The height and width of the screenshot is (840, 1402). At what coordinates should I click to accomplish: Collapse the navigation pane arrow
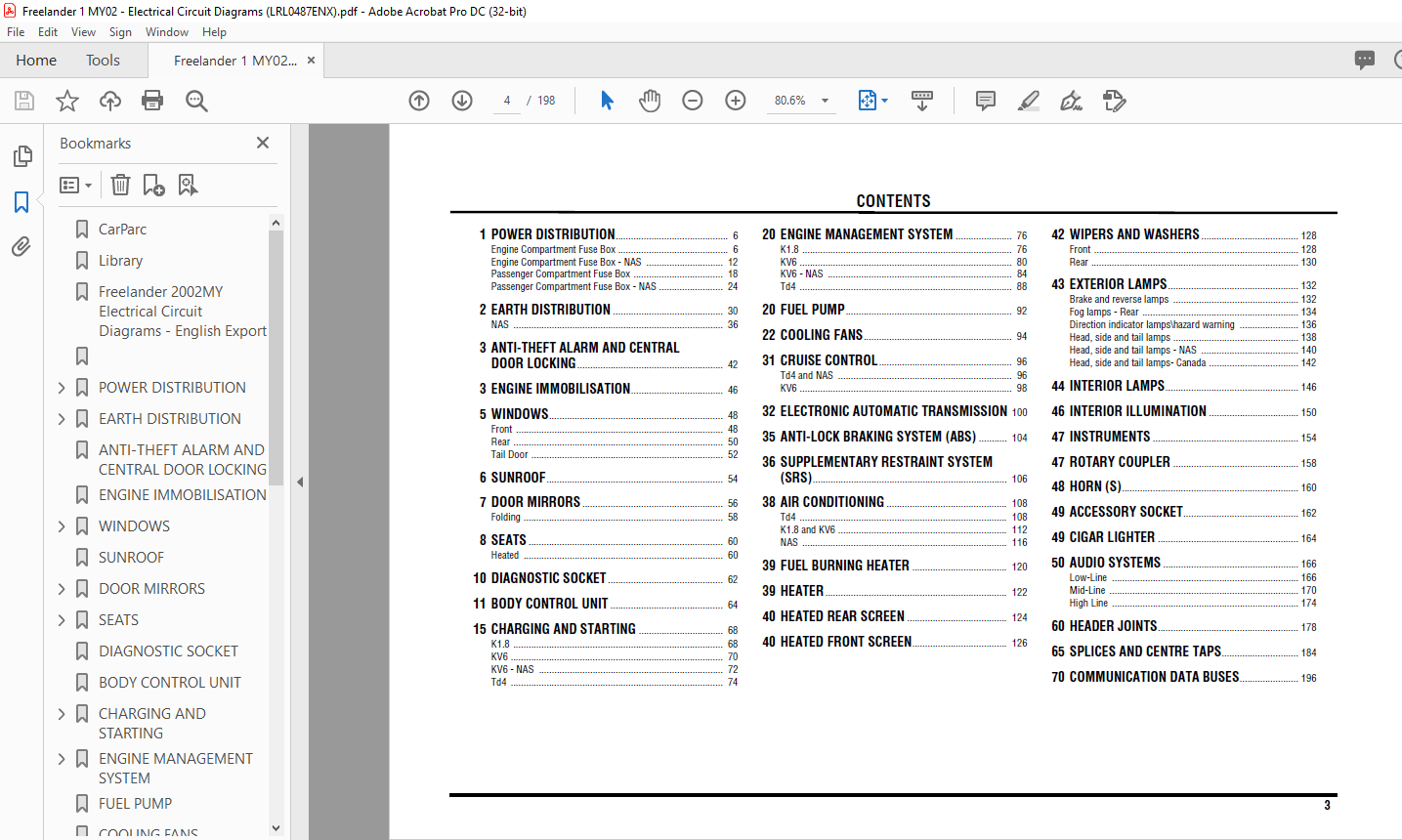(300, 482)
